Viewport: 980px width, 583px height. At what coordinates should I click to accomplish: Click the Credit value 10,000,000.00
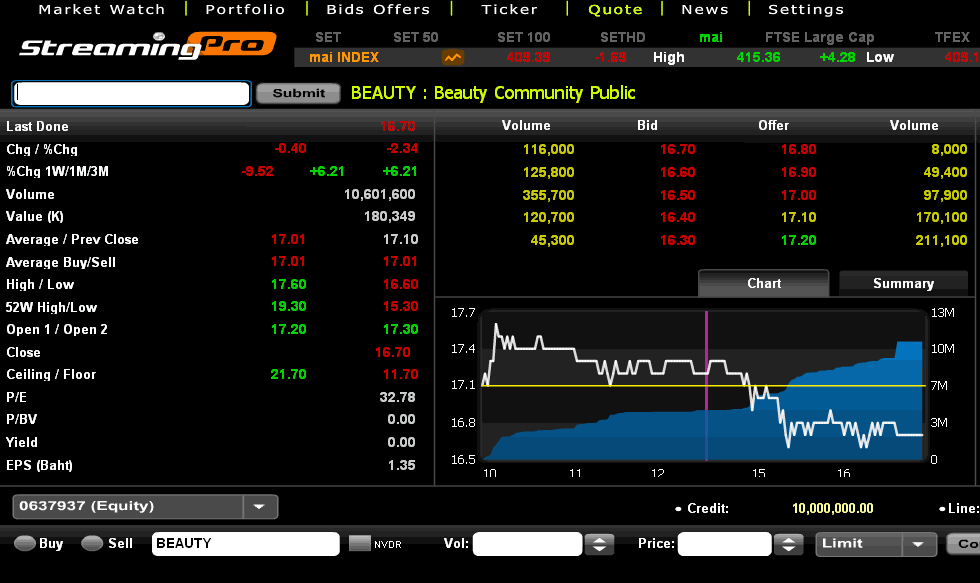pyautogui.click(x=832, y=509)
